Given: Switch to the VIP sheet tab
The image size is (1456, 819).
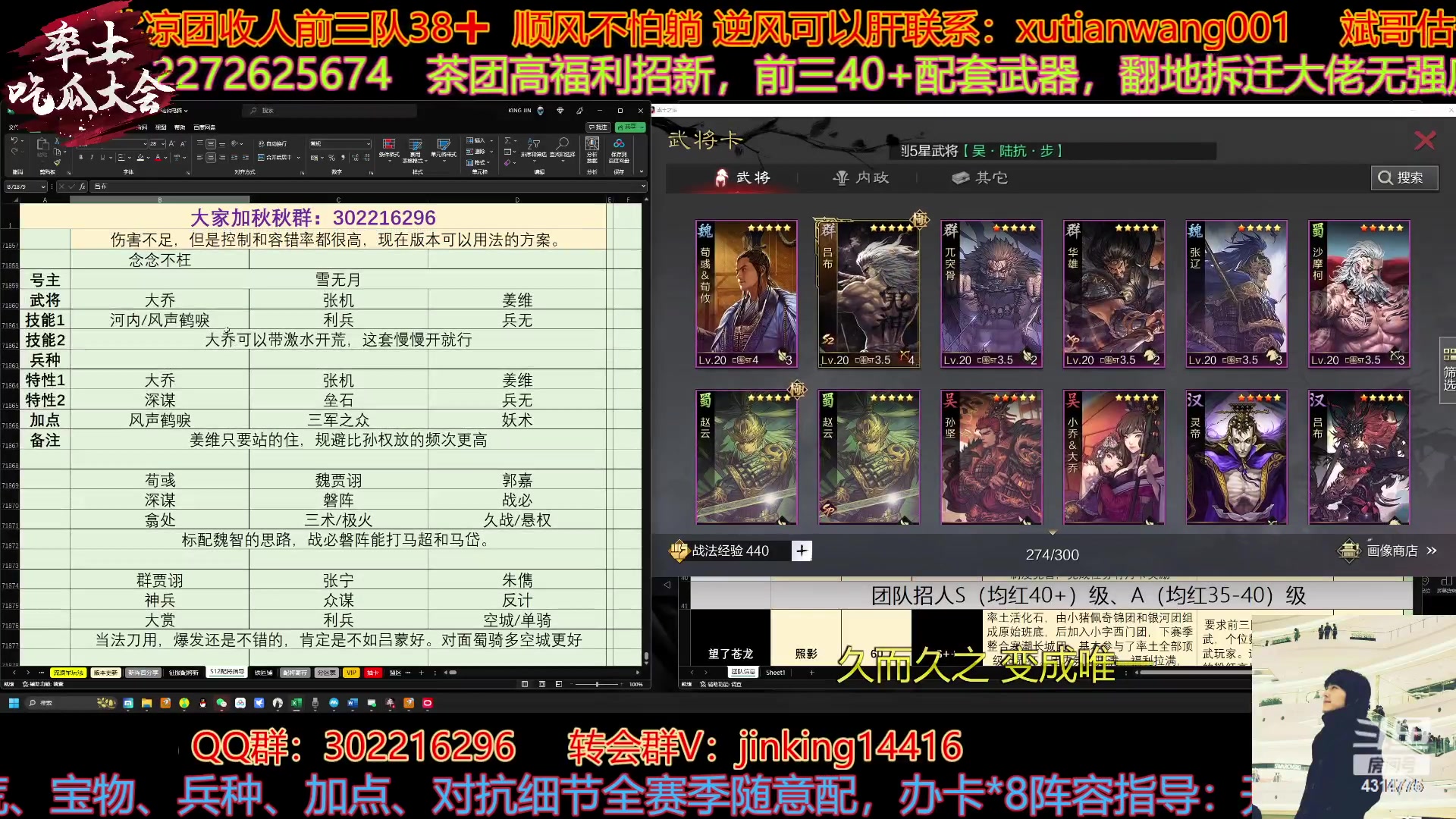Looking at the screenshot, I should 351,673.
